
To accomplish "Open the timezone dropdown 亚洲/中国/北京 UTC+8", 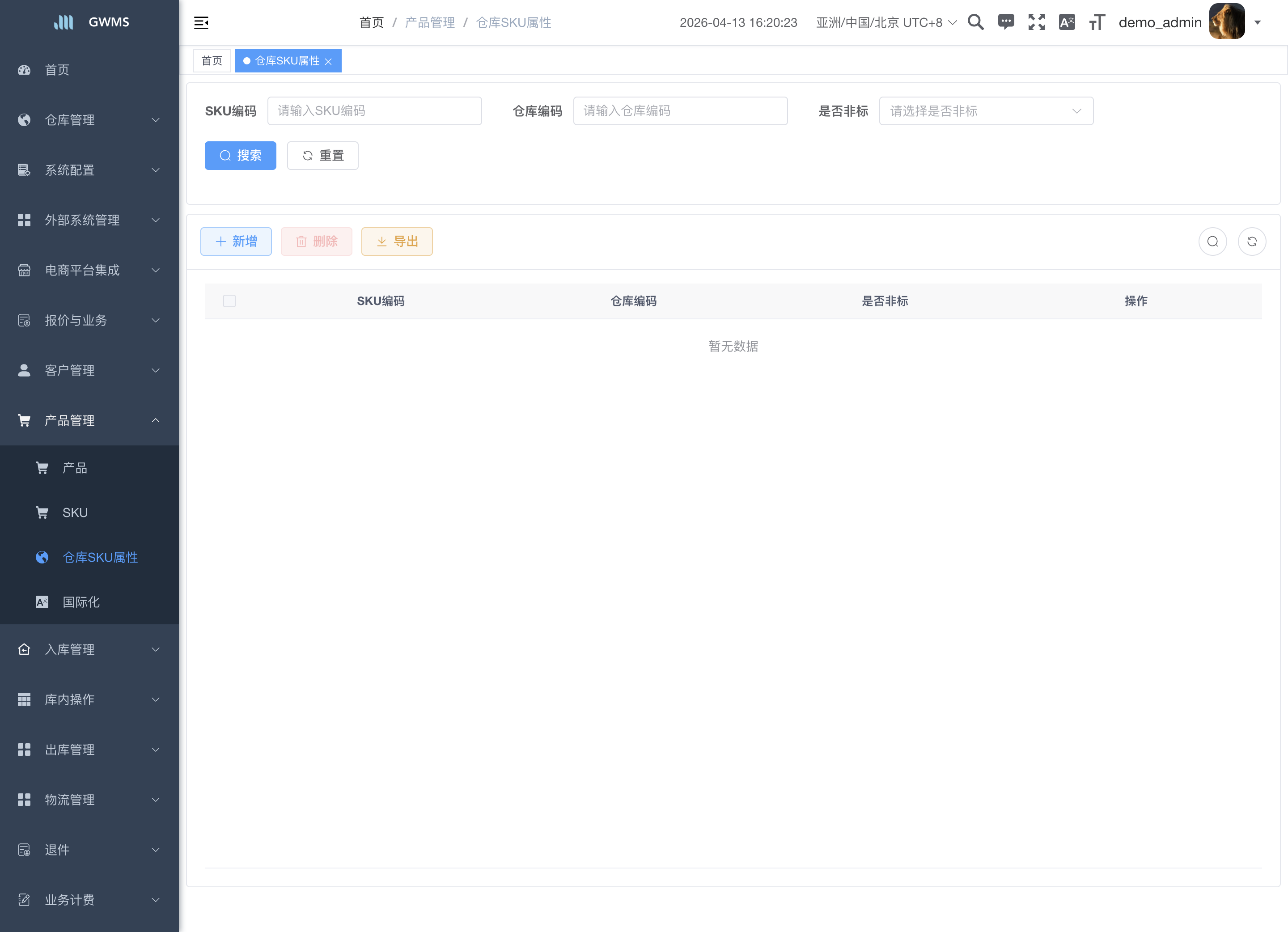I will [886, 23].
